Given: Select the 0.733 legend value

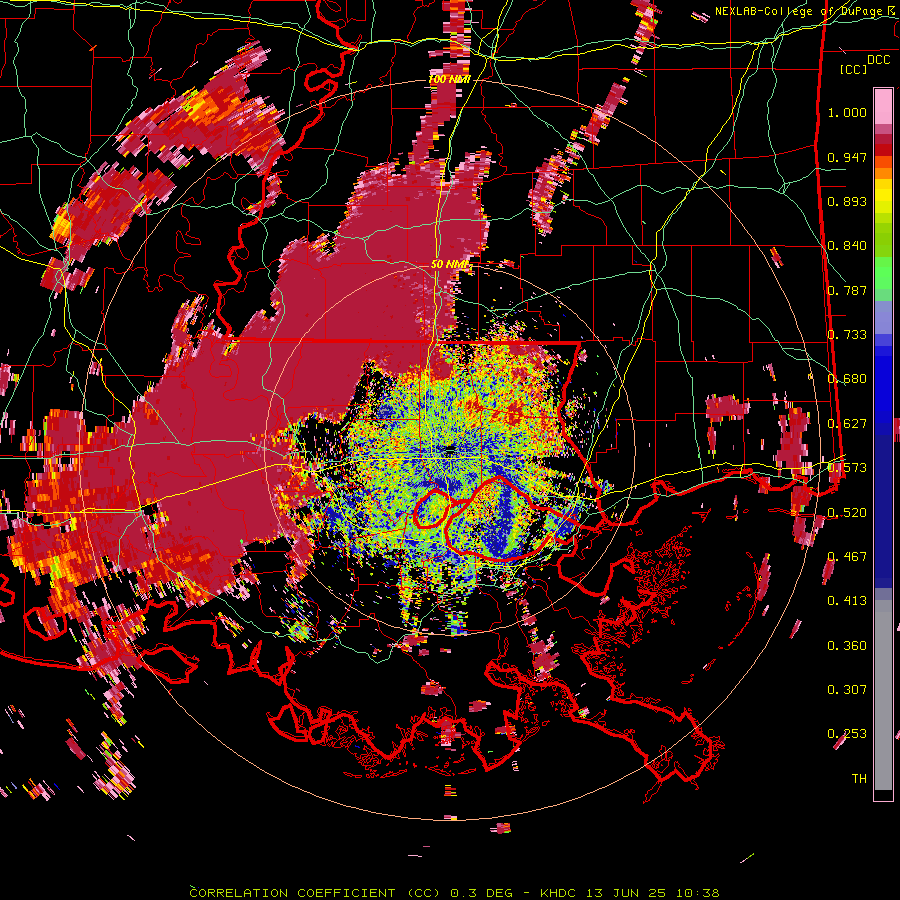Looking at the screenshot, I should click(x=847, y=335).
